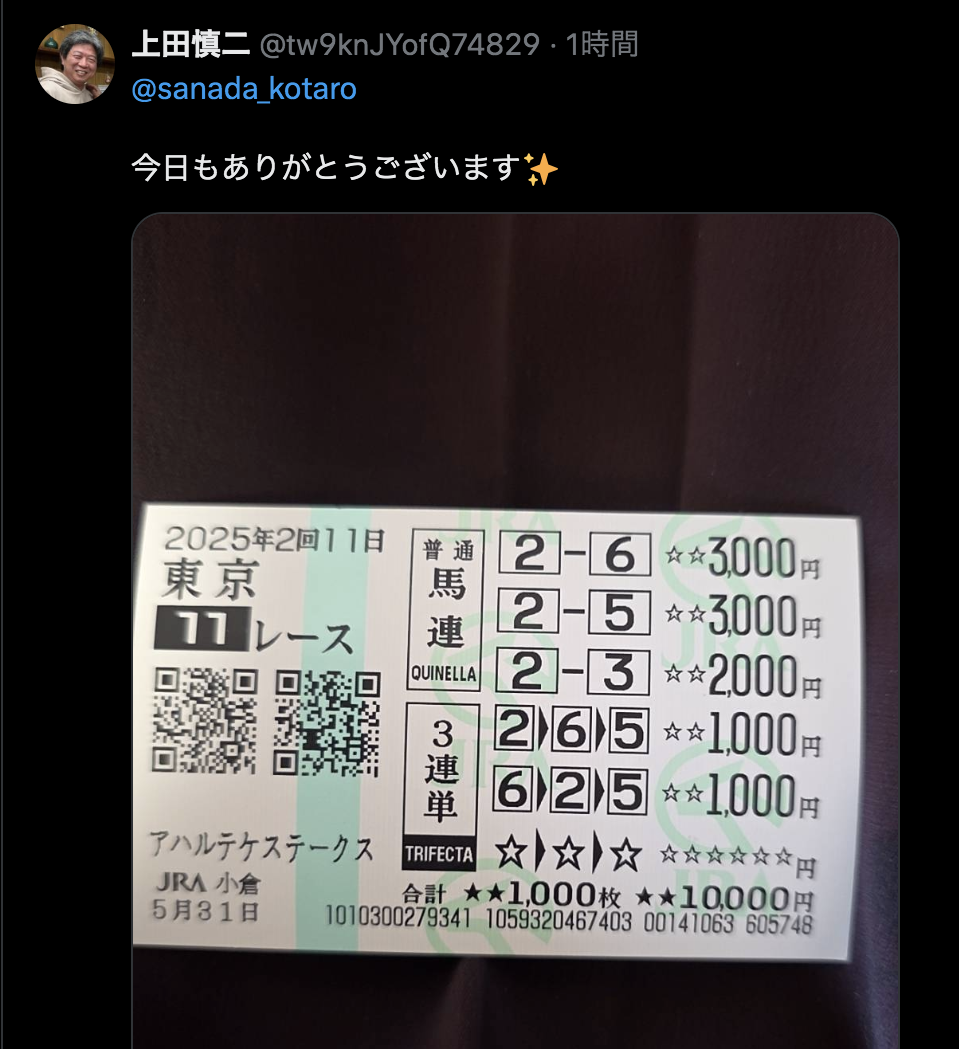Open the betting ticket photo
This screenshot has height=1049, width=959.
(x=515, y=631)
